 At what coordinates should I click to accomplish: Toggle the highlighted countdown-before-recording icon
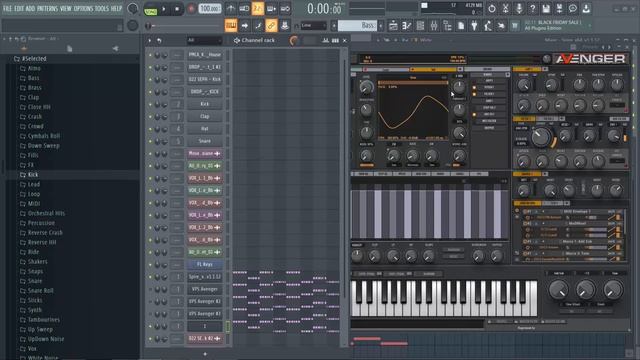click(x=258, y=9)
